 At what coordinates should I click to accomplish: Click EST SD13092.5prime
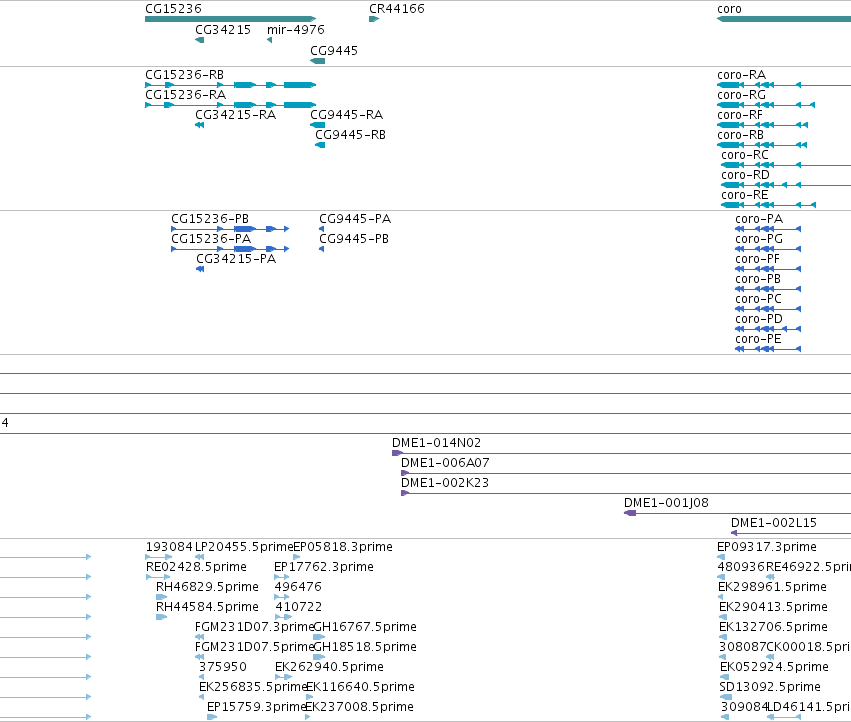tap(726, 697)
